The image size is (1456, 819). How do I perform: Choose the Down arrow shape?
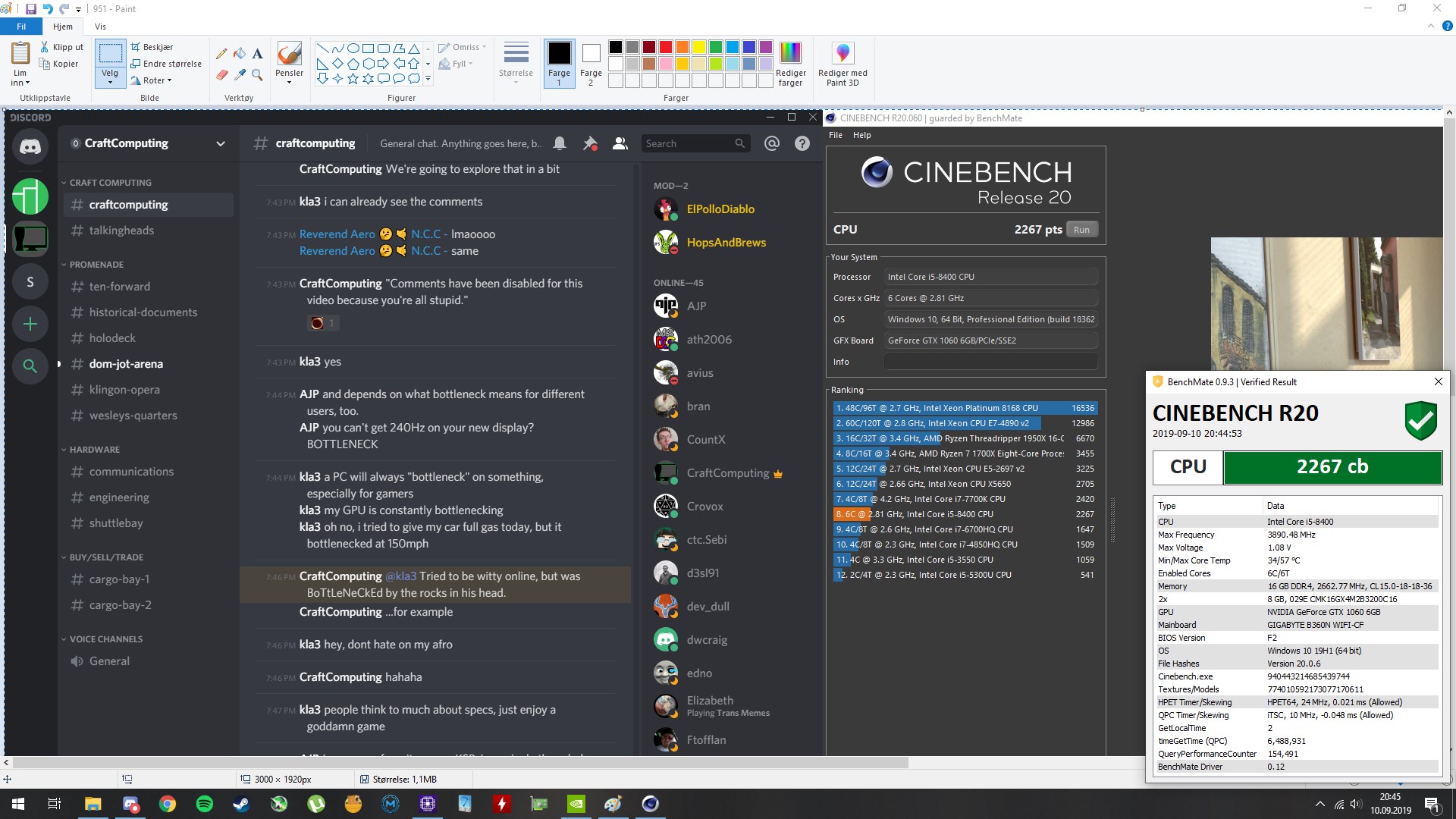(322, 78)
